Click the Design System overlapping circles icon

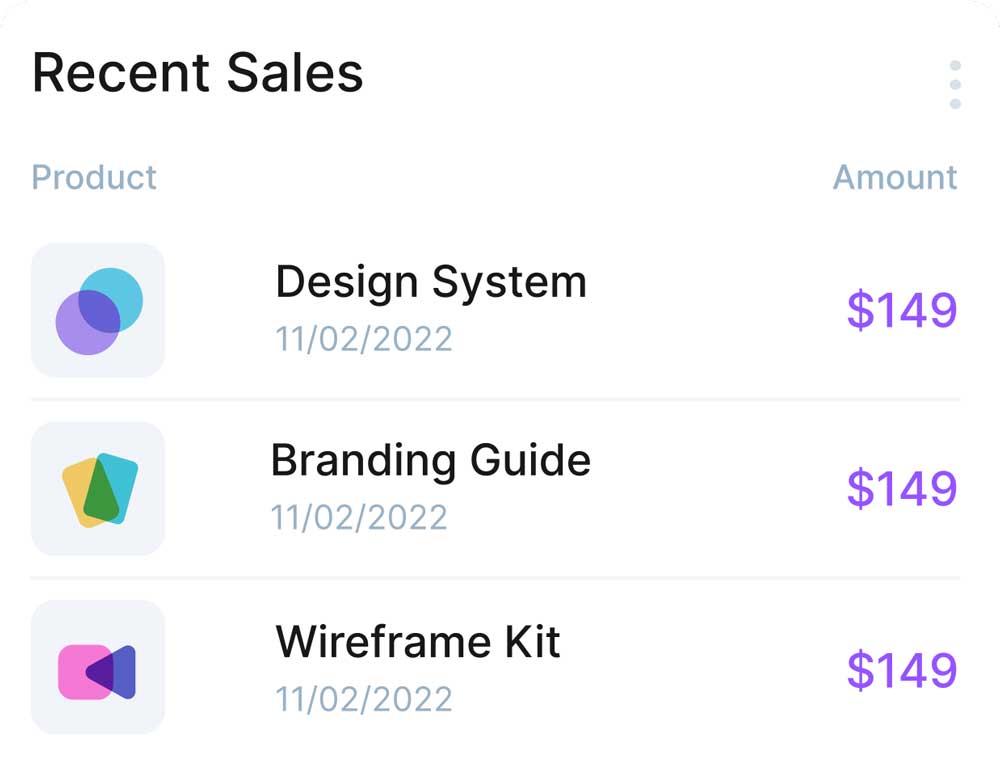coord(98,310)
